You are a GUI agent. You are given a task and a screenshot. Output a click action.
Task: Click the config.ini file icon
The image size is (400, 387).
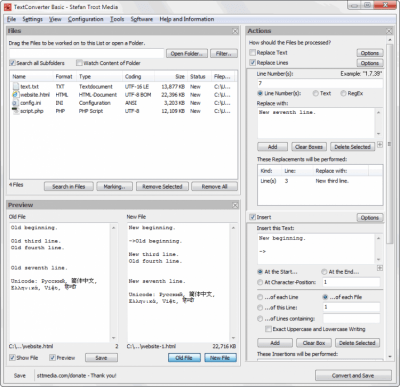(16, 103)
